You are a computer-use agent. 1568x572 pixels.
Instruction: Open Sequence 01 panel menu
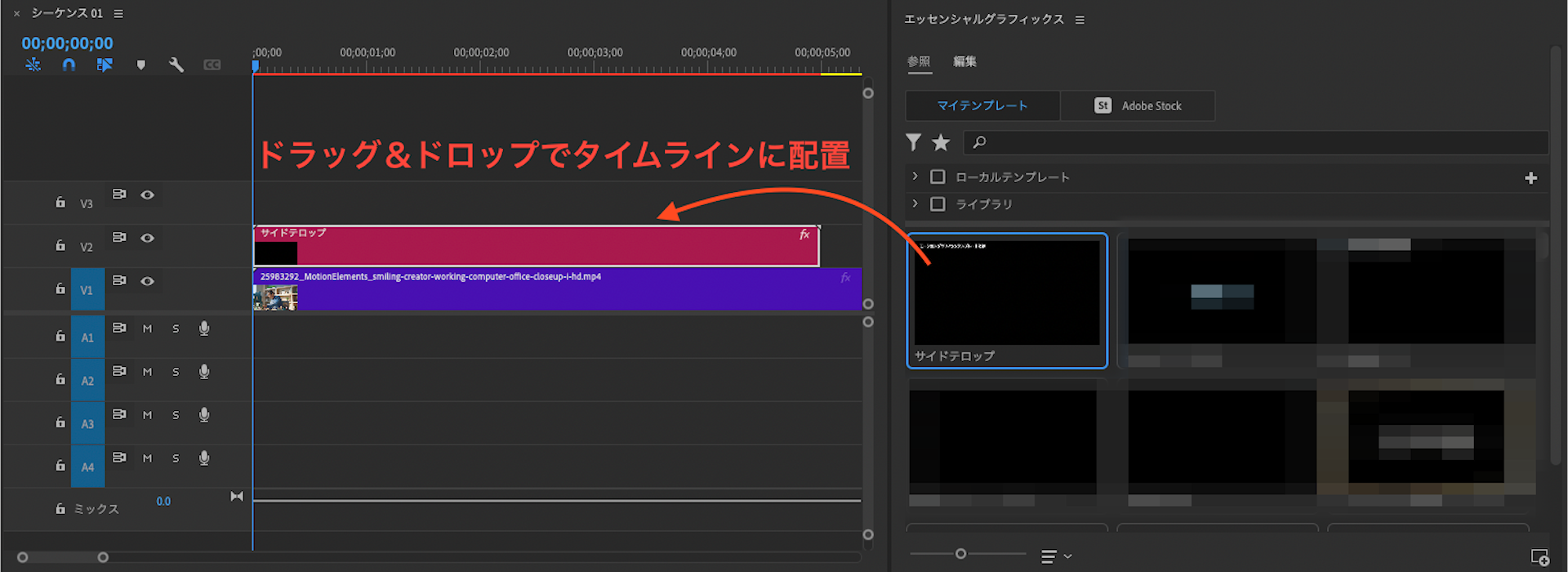pyautogui.click(x=118, y=14)
